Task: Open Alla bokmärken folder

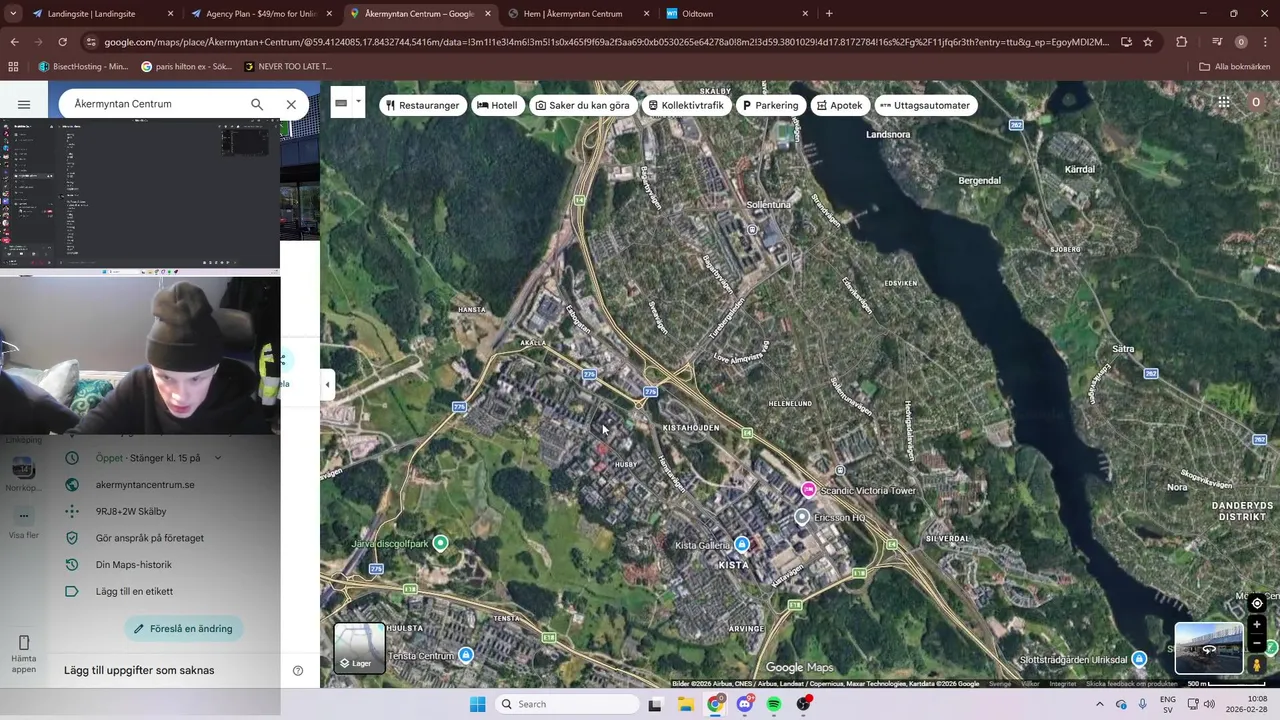Action: pyautogui.click(x=1234, y=66)
